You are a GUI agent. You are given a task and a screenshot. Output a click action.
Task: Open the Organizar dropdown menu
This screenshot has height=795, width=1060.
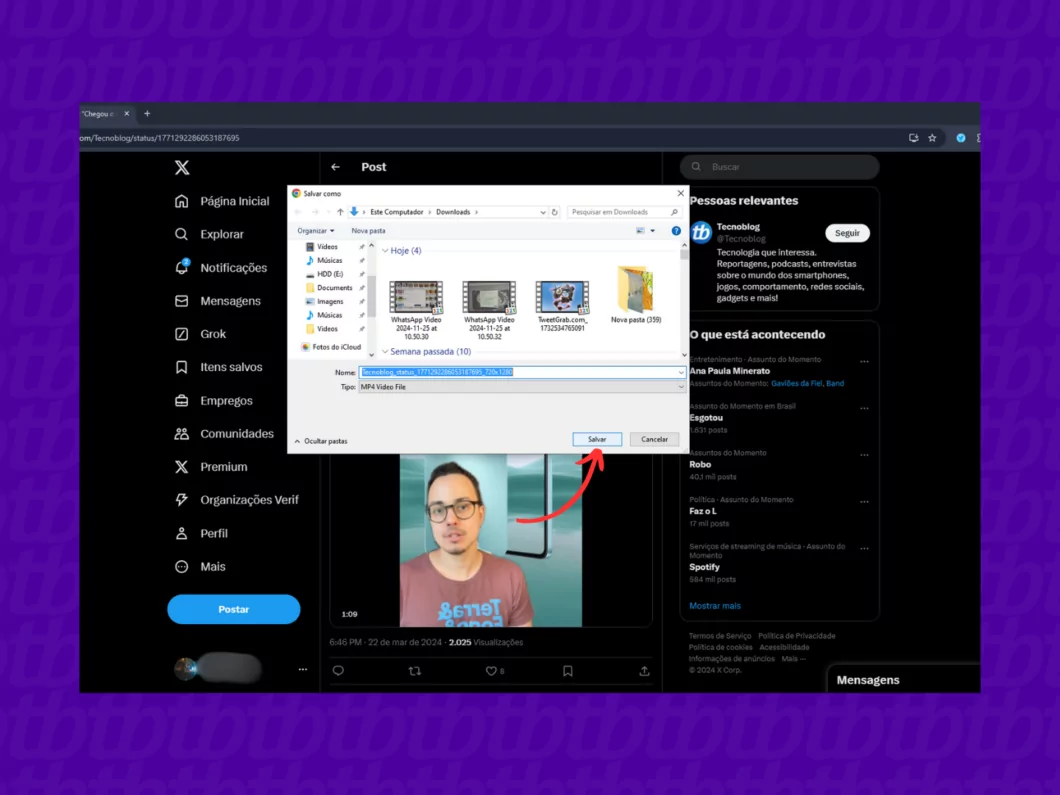coord(316,231)
